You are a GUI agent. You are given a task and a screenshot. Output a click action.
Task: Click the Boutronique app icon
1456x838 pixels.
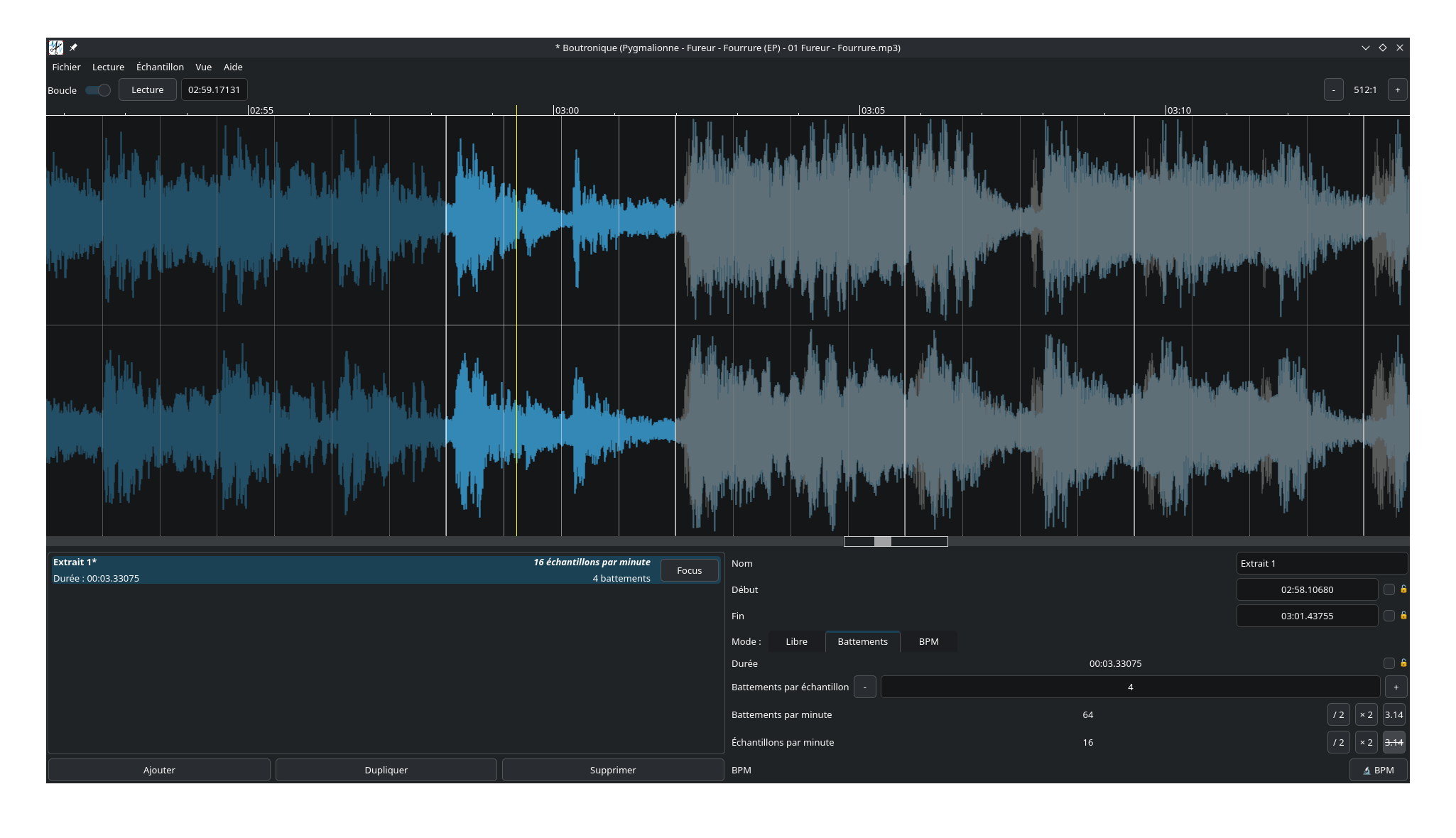pos(56,48)
